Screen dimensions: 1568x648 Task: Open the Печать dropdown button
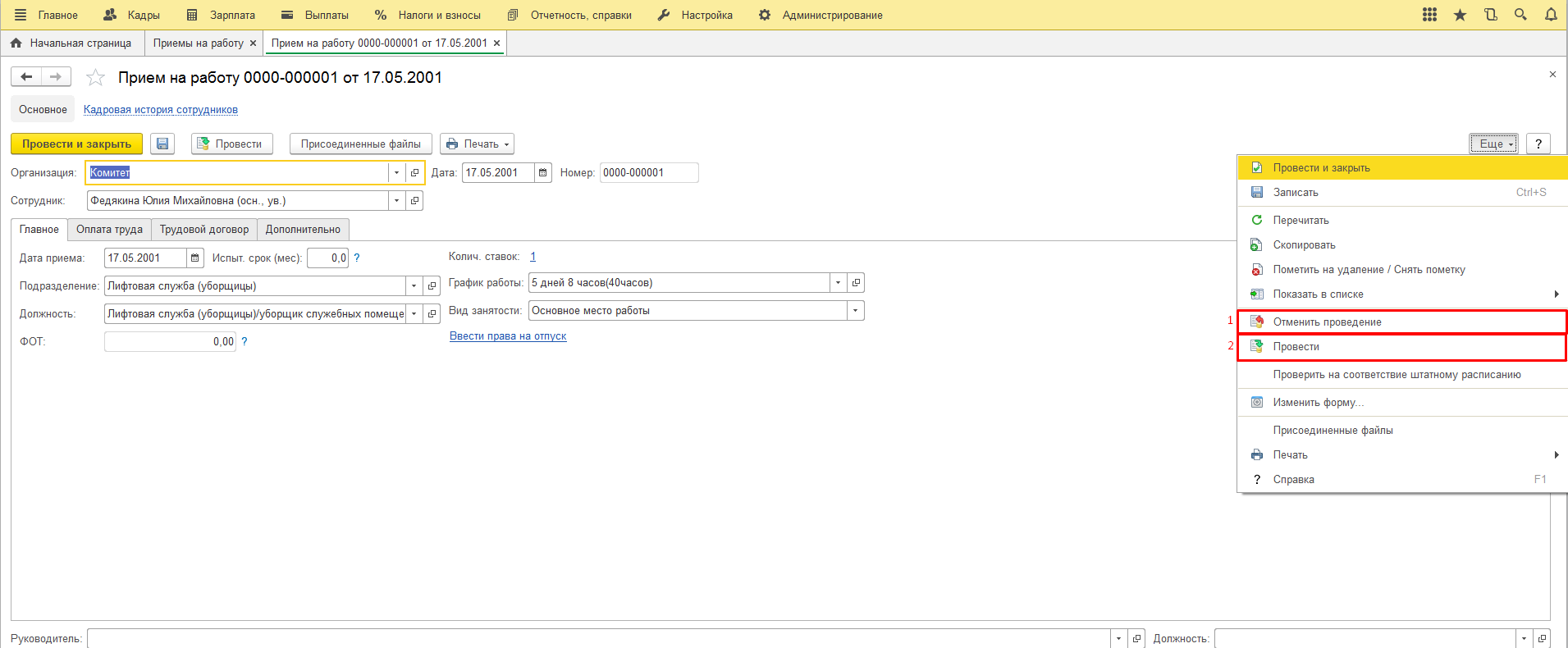pyautogui.click(x=477, y=144)
